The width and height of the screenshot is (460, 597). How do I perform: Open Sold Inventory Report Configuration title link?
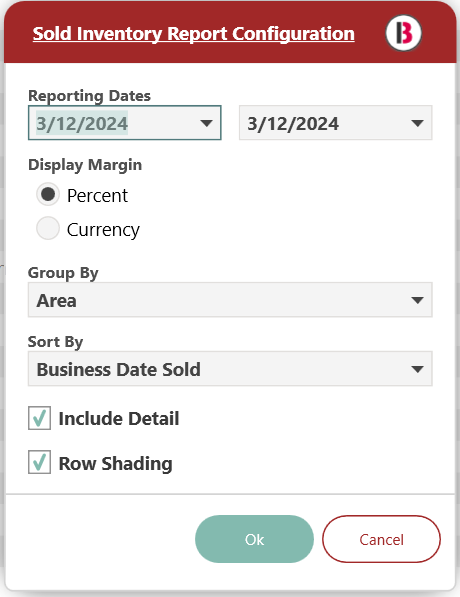click(x=193, y=34)
